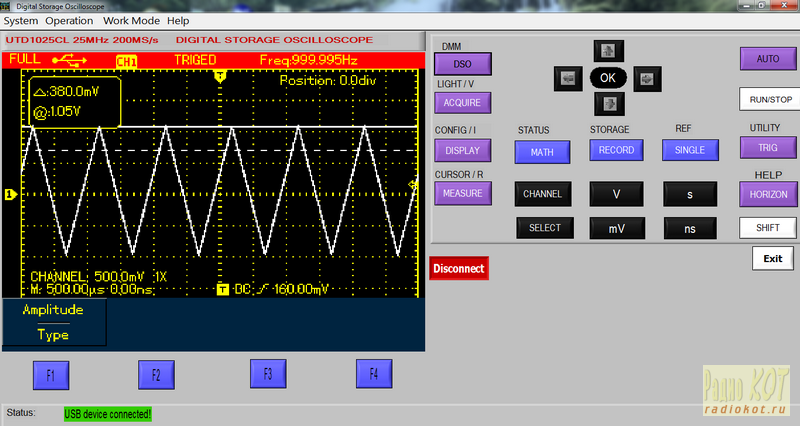
Task: Click the MEASURE button
Action: (461, 193)
